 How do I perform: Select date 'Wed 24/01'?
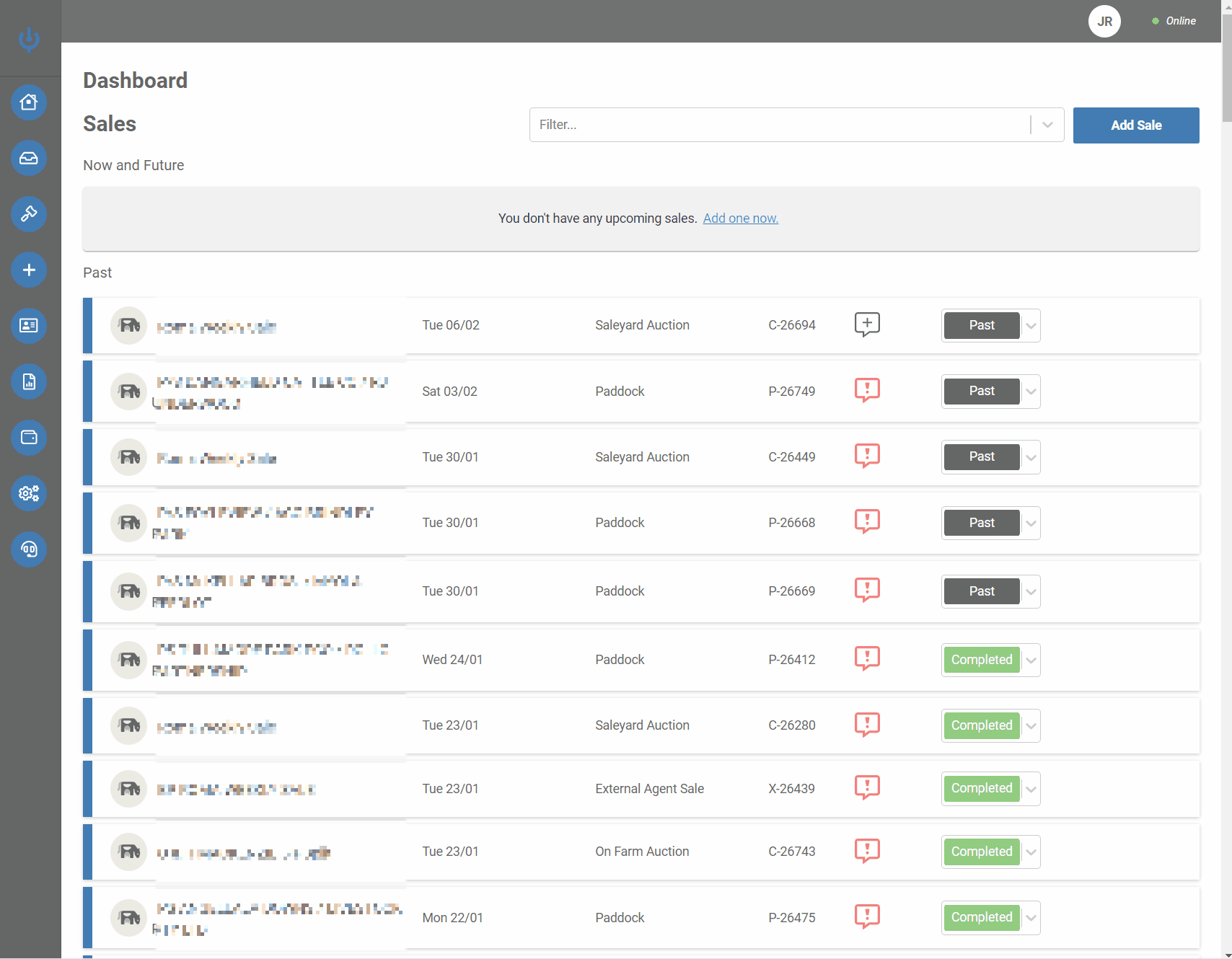pyautogui.click(x=452, y=660)
